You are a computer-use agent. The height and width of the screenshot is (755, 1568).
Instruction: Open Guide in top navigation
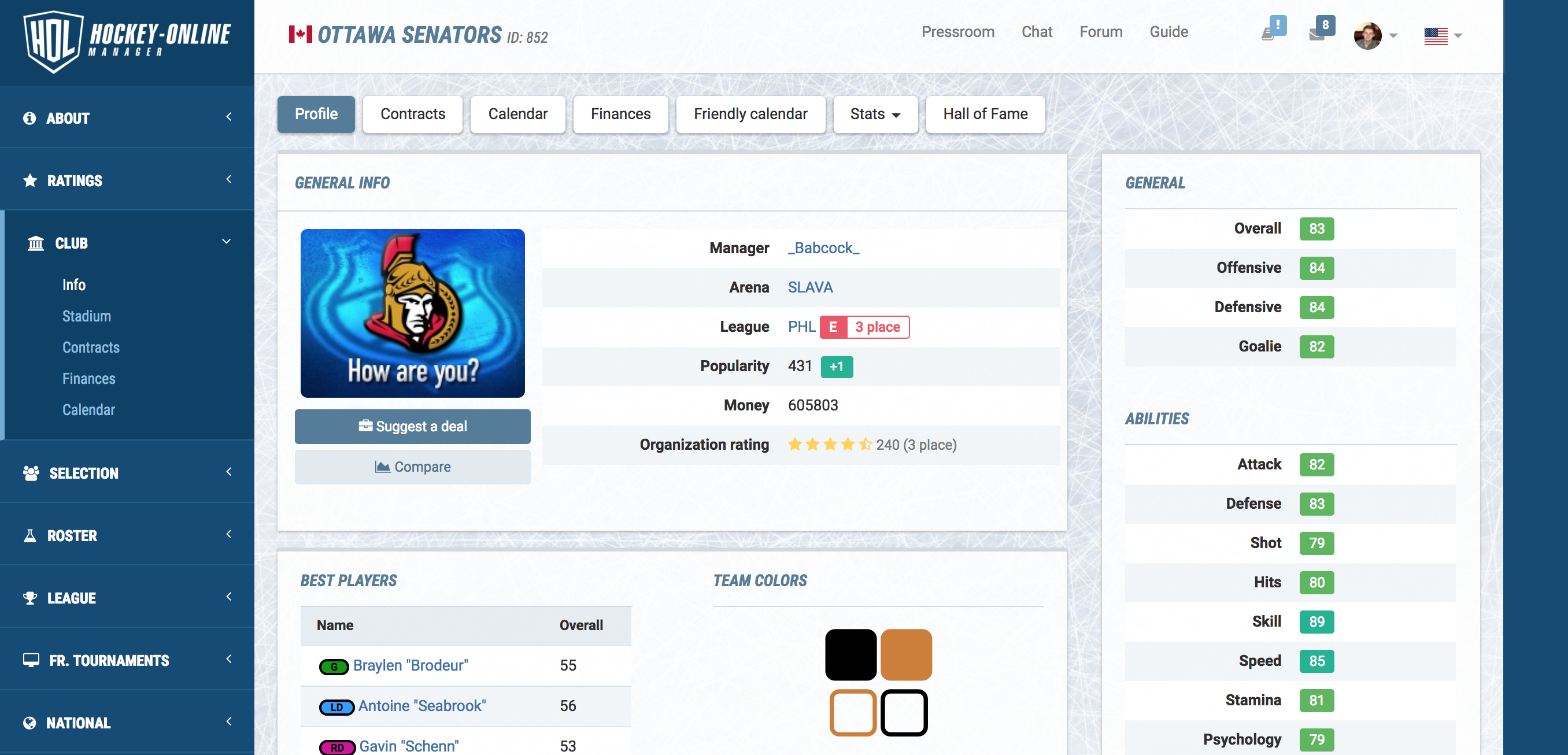click(x=1168, y=32)
